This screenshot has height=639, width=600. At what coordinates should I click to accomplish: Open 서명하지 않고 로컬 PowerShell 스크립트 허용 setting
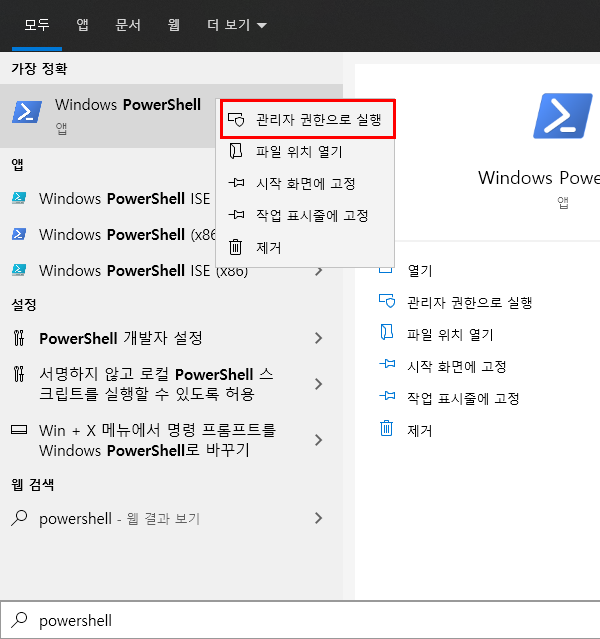[171, 384]
